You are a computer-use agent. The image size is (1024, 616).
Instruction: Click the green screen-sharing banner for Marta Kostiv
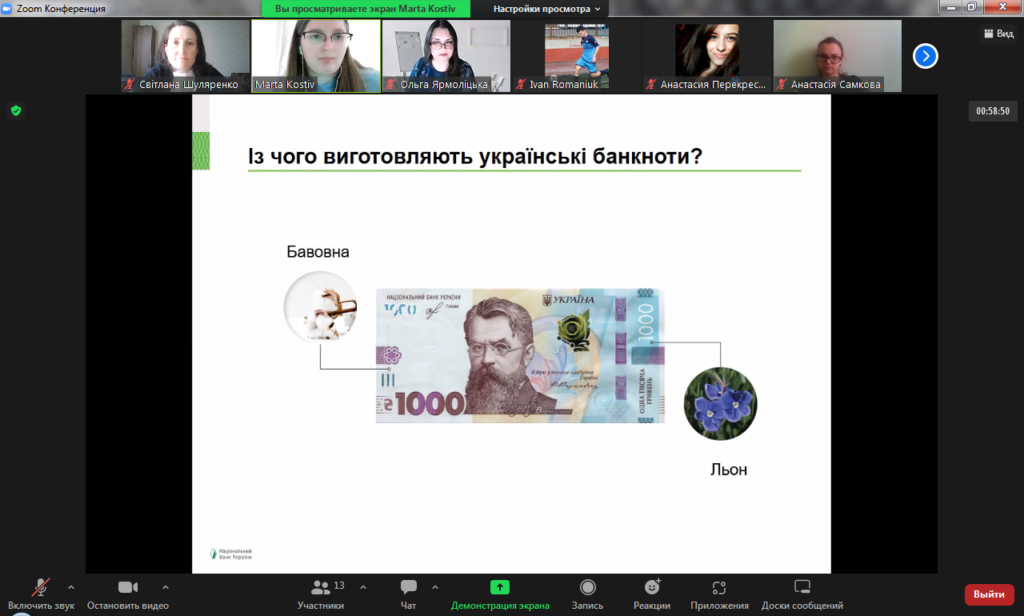point(366,8)
